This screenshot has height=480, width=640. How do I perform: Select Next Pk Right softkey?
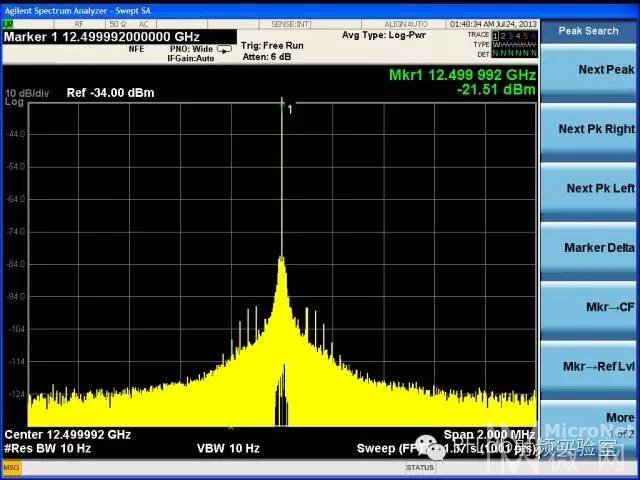[x=588, y=131]
